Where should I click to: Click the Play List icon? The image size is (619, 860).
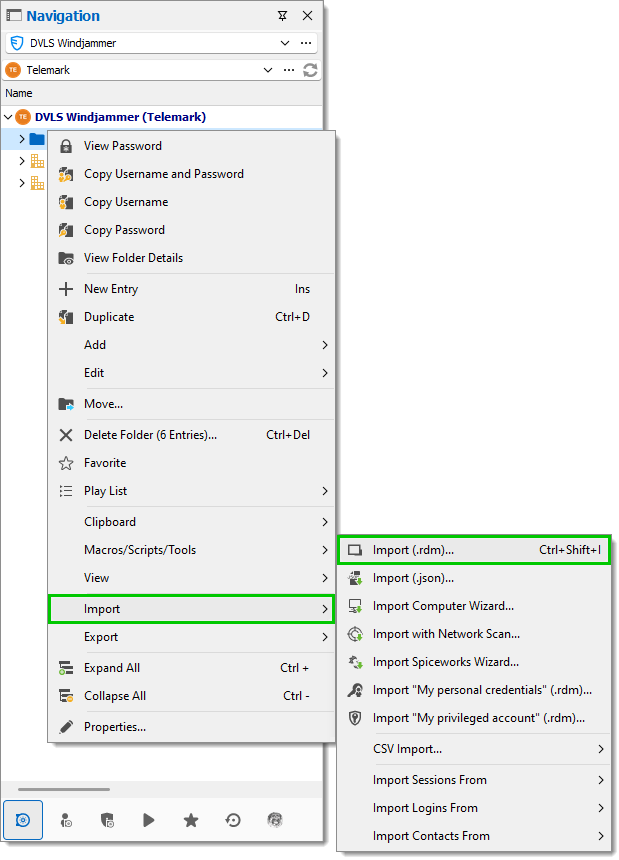66,491
